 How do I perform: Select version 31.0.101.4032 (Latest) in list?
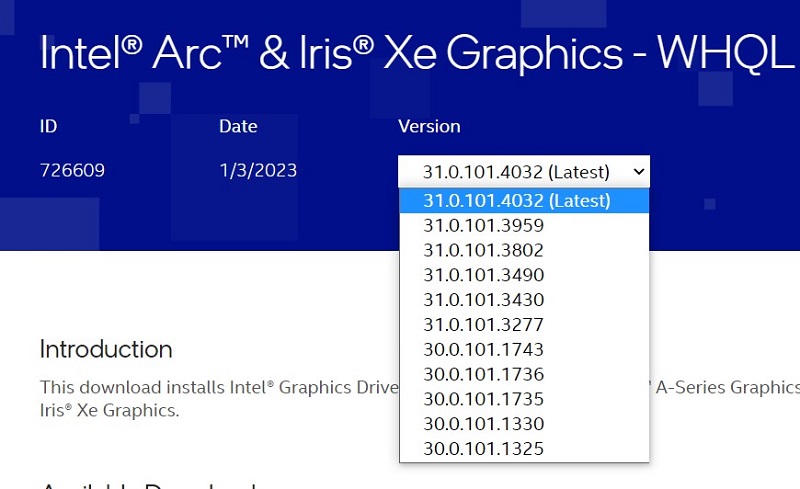click(516, 200)
